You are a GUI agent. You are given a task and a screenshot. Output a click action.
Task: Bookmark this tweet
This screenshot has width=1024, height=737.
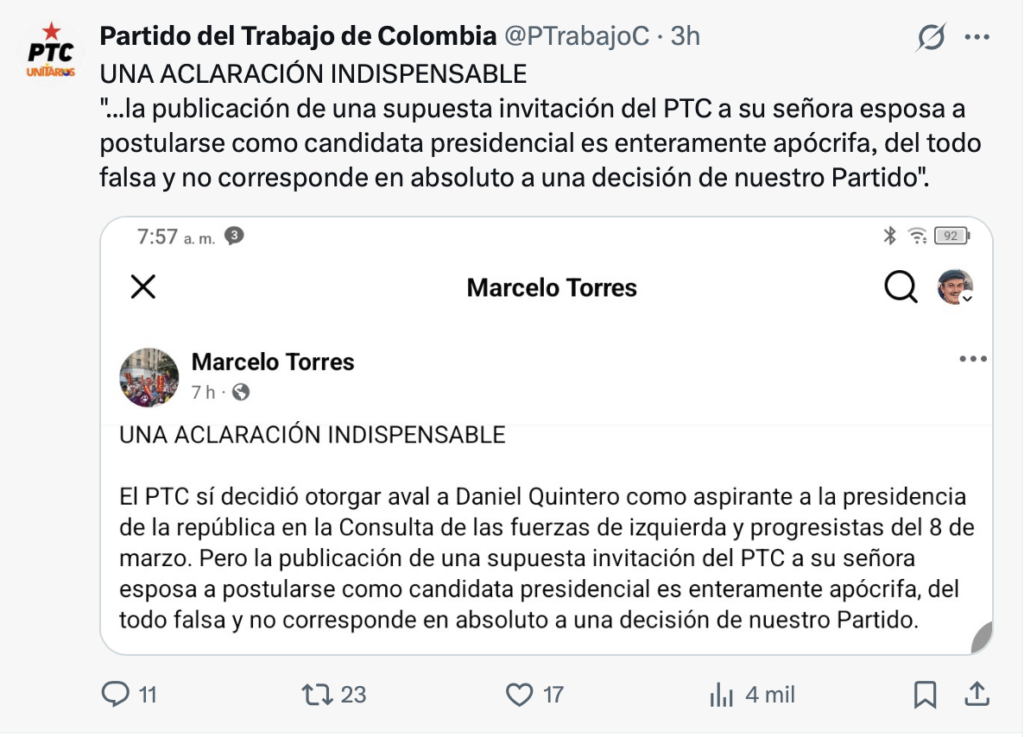point(925,694)
